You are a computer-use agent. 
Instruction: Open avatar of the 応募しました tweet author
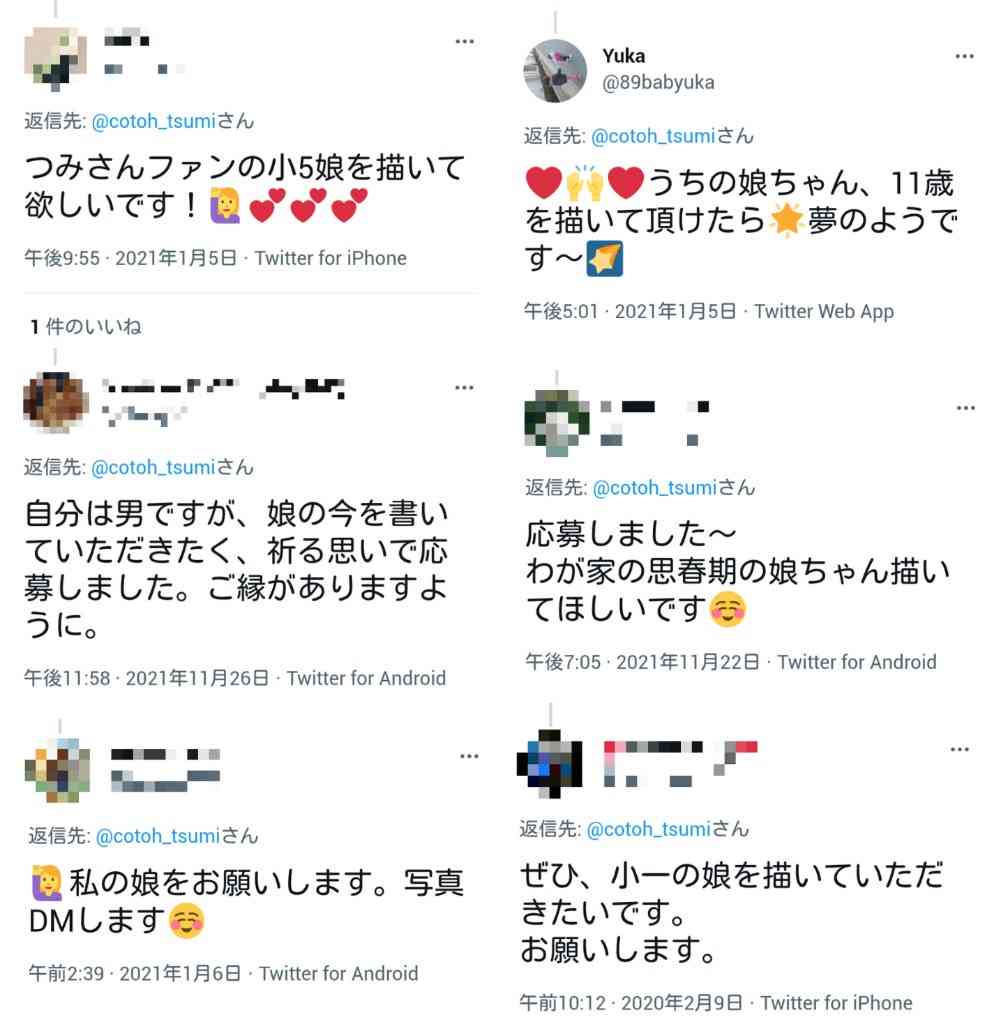[556, 423]
